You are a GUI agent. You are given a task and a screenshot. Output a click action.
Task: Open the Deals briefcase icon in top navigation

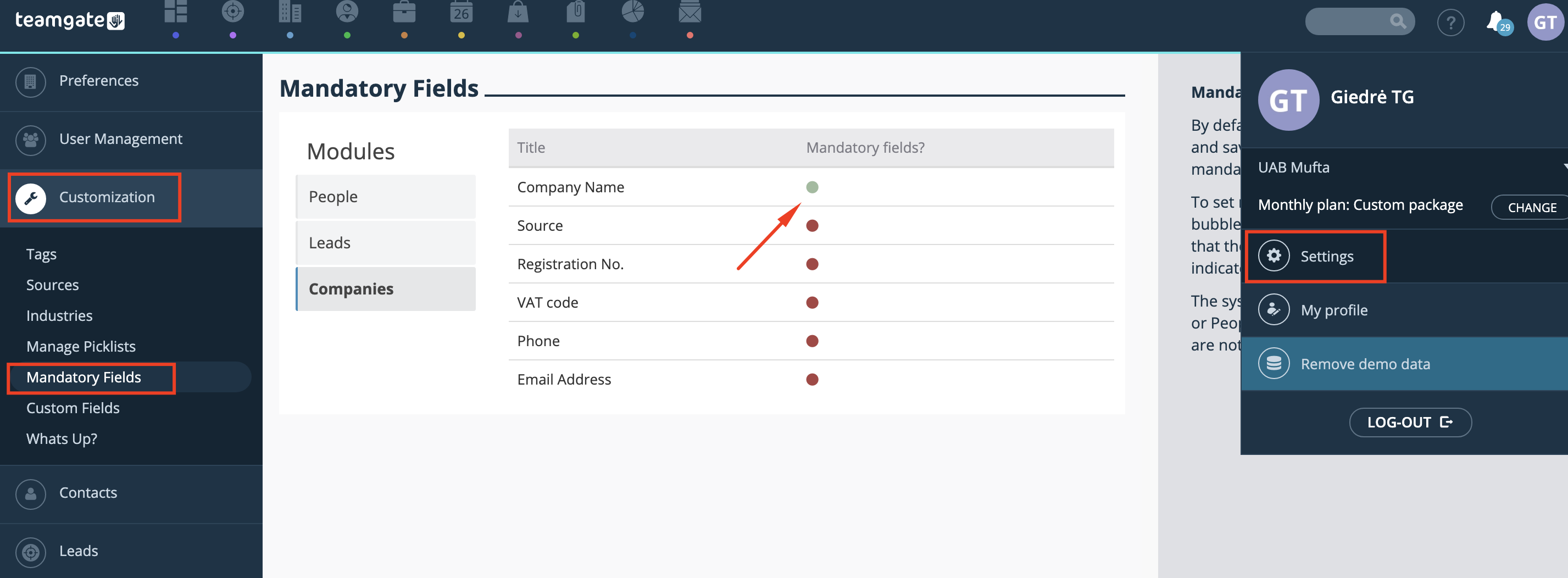pyautogui.click(x=404, y=12)
